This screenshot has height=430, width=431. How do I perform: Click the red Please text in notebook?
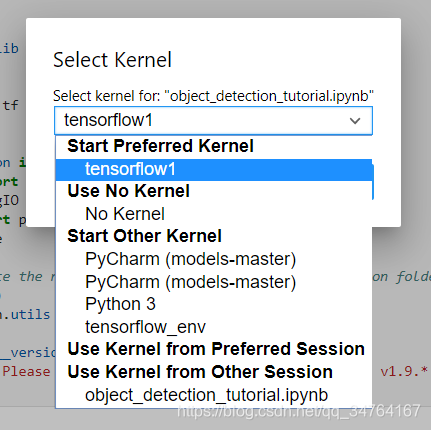coord(26,371)
